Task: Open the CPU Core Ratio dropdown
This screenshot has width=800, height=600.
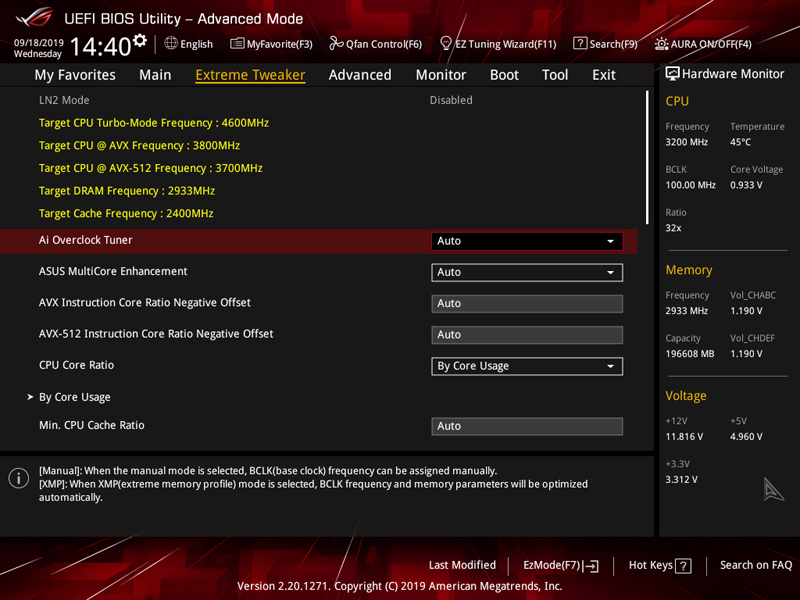Action: [527, 366]
